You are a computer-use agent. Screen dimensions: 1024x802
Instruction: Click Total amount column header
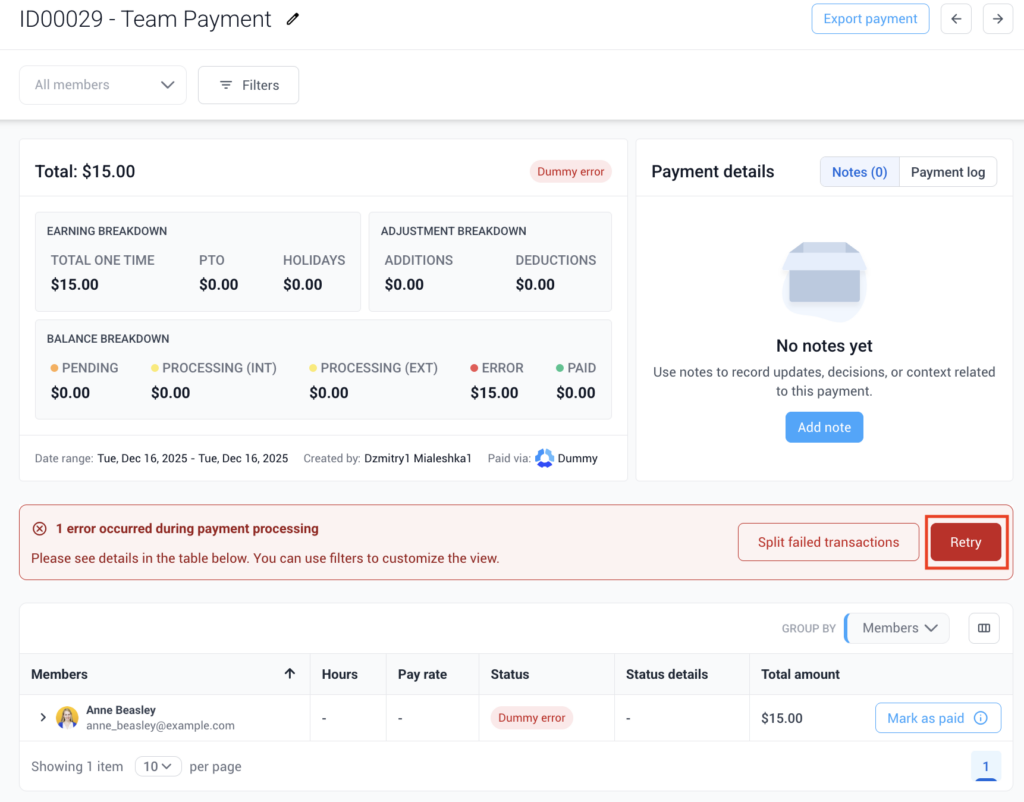click(801, 674)
